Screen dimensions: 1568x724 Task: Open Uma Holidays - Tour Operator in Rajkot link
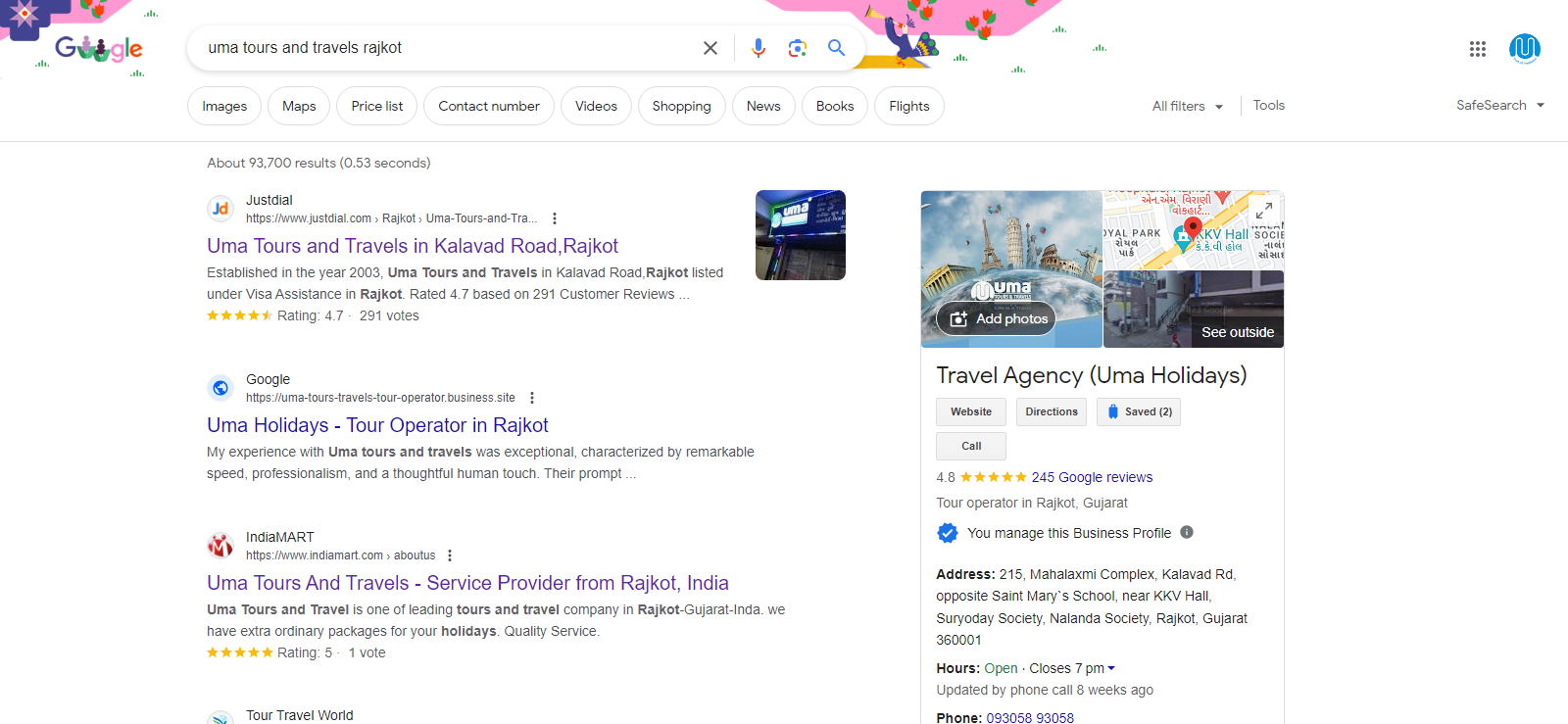point(377,425)
